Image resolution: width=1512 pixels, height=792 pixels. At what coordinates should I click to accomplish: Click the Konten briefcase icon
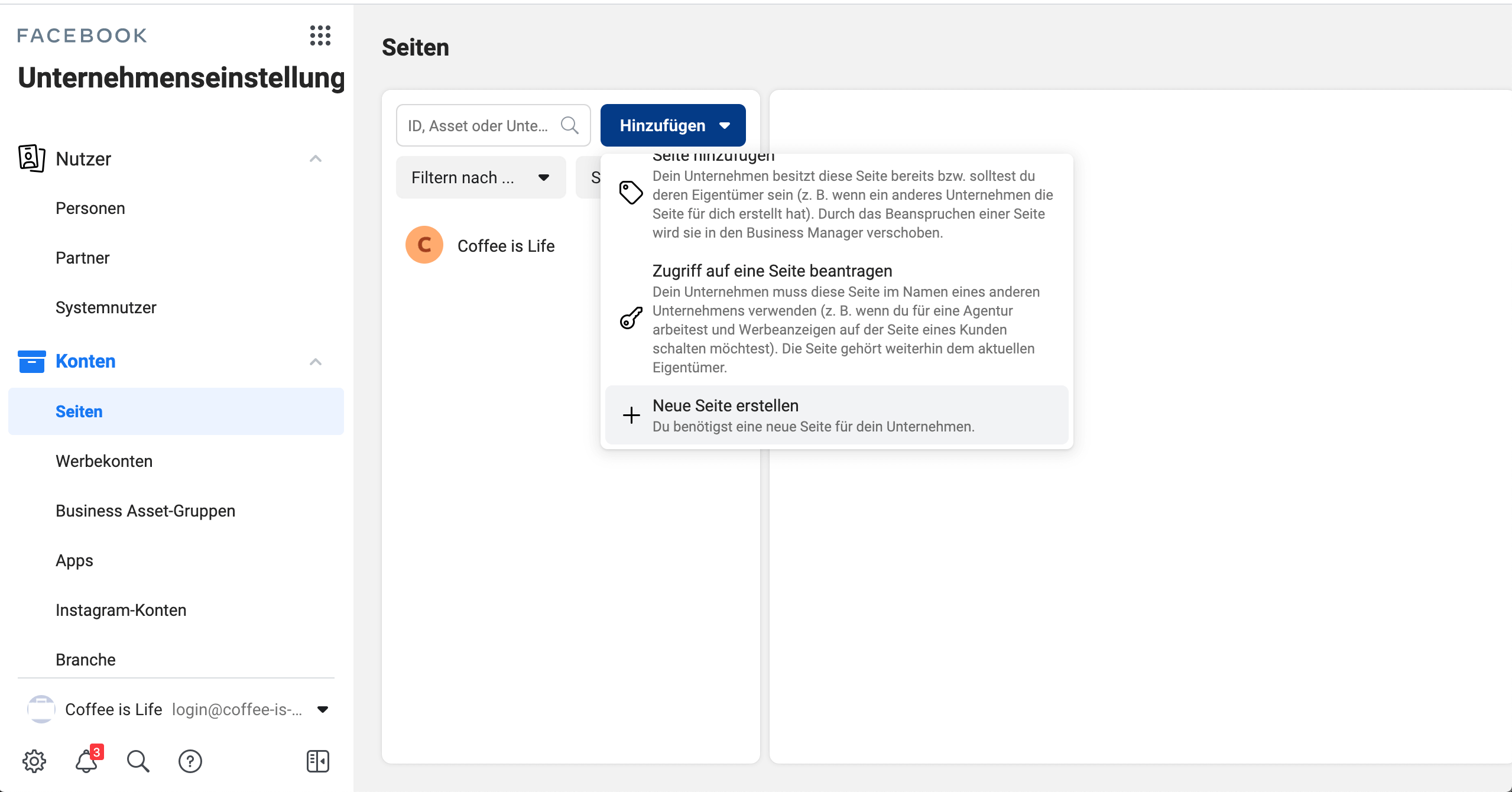click(x=31, y=361)
